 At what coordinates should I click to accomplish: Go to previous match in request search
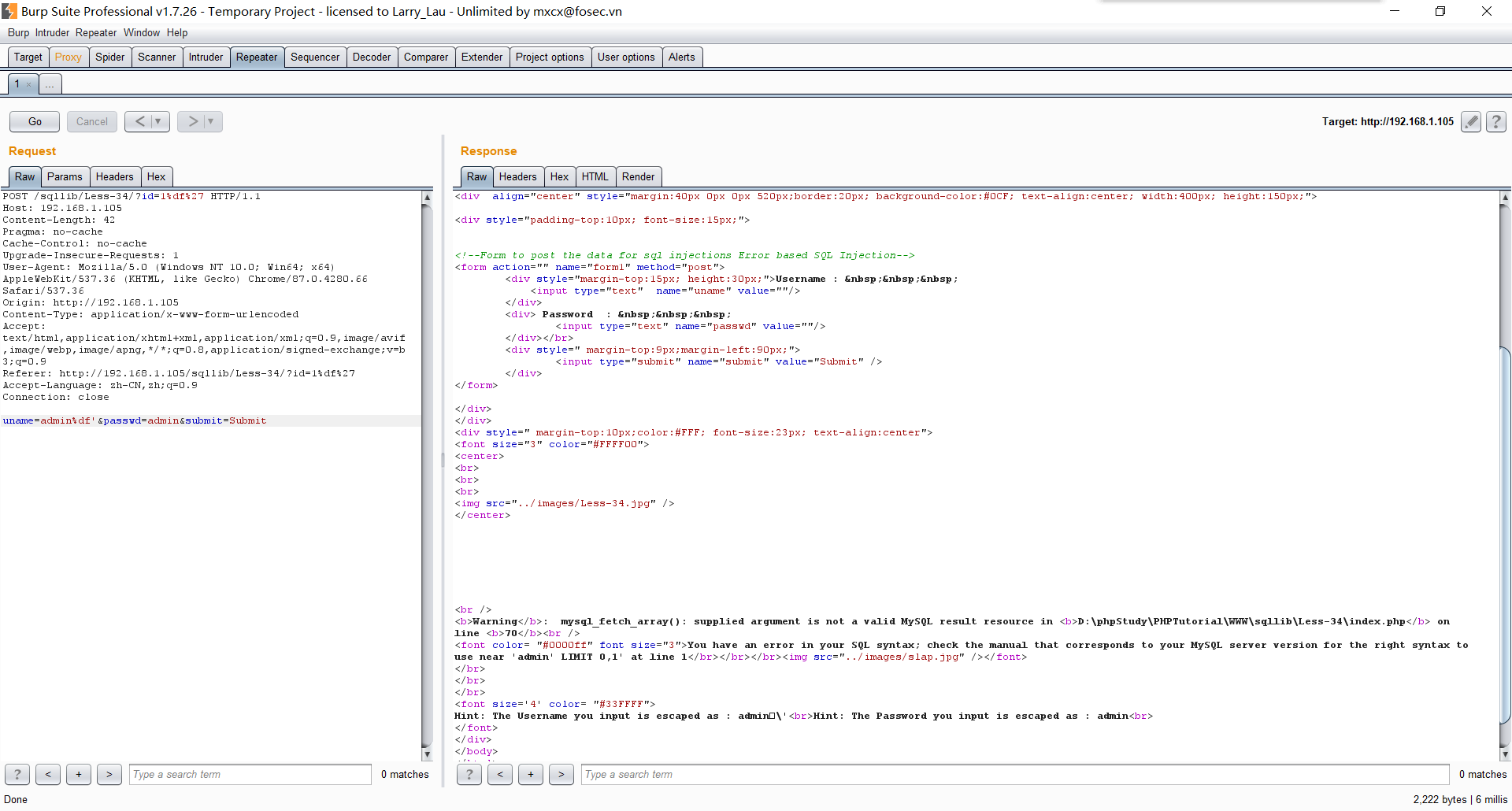point(48,774)
